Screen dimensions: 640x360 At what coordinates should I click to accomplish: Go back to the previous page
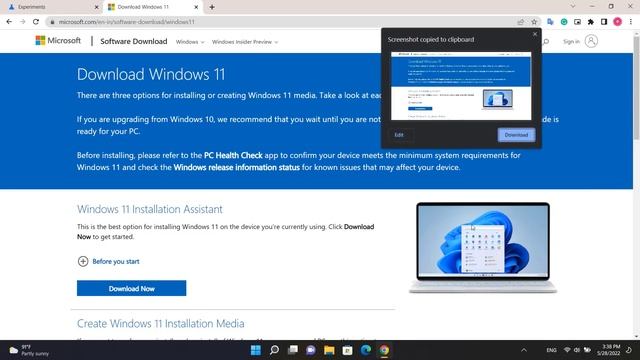pos(9,22)
